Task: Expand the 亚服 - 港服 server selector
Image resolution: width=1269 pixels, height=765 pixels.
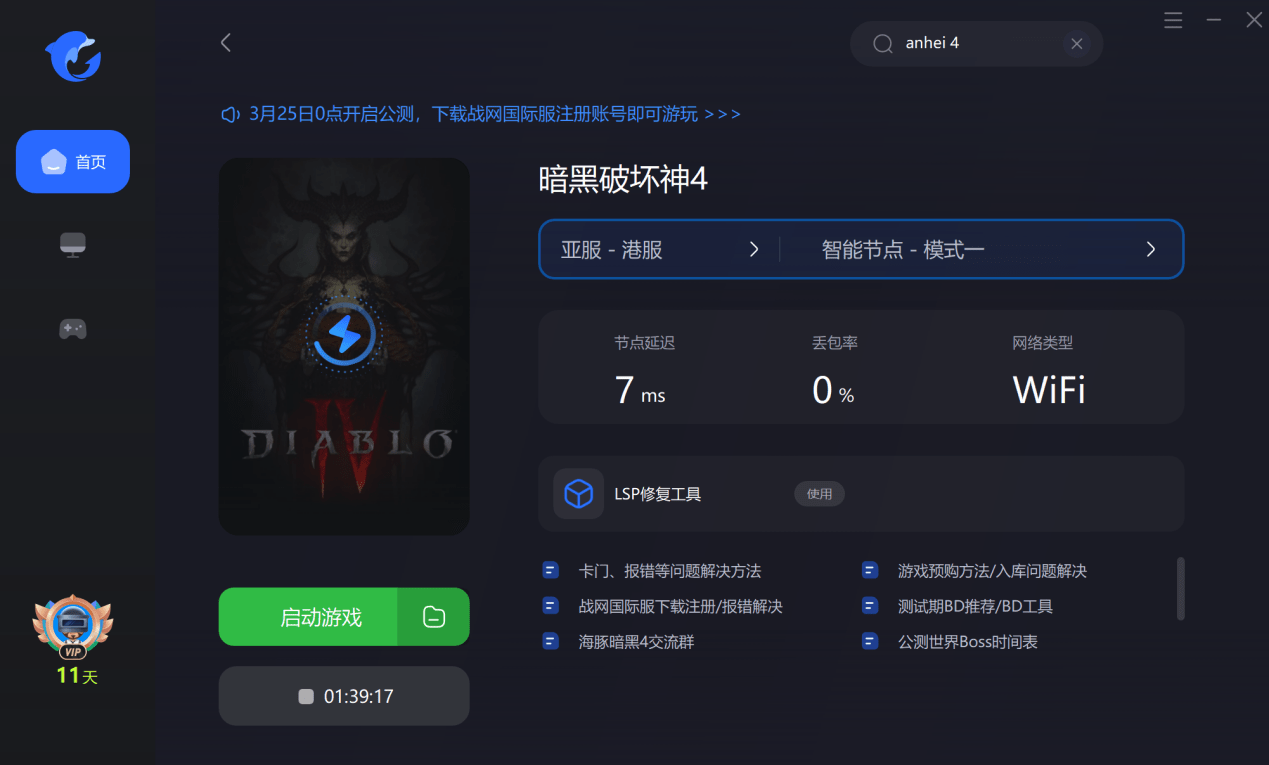Action: tap(660, 250)
